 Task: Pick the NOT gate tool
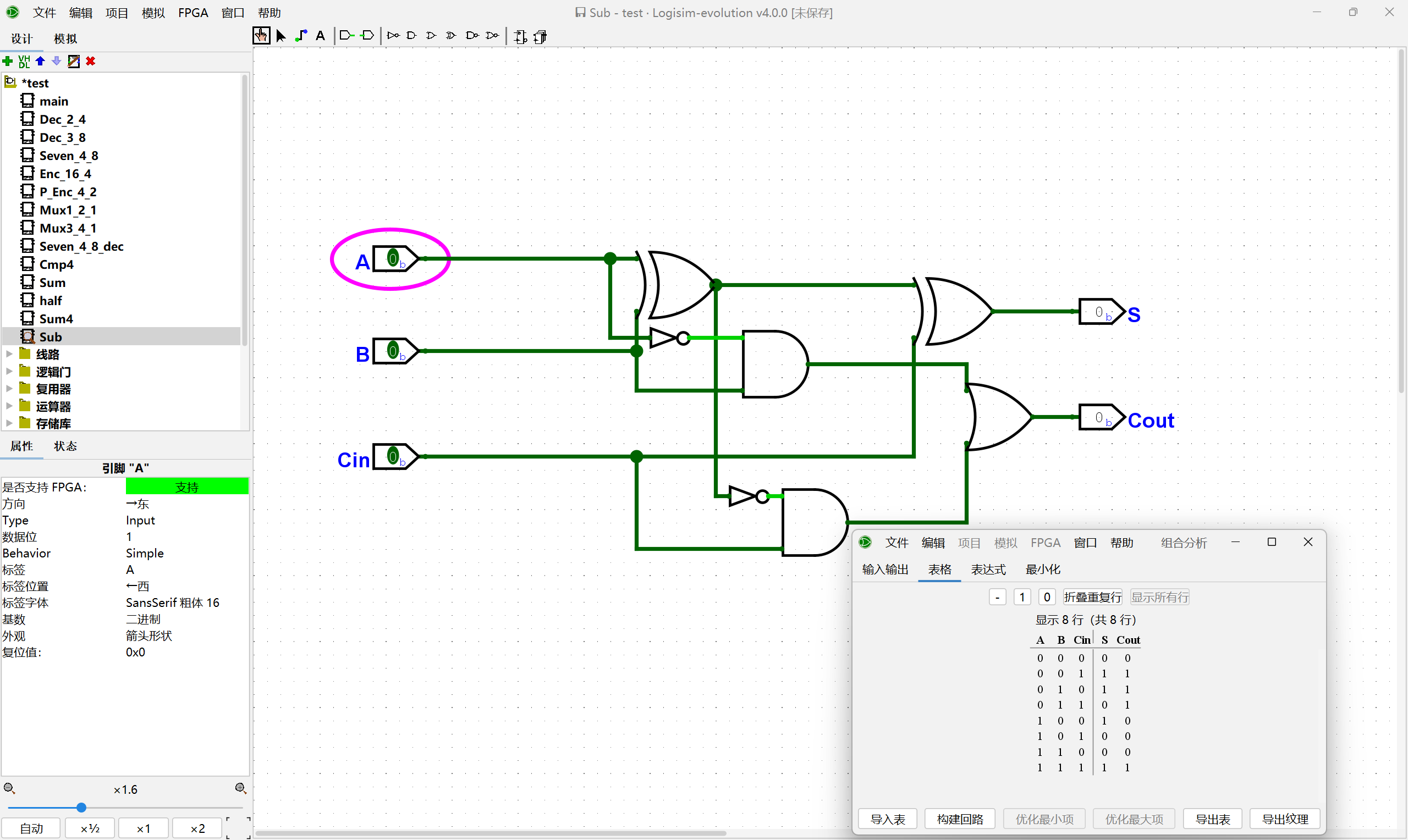click(x=393, y=36)
